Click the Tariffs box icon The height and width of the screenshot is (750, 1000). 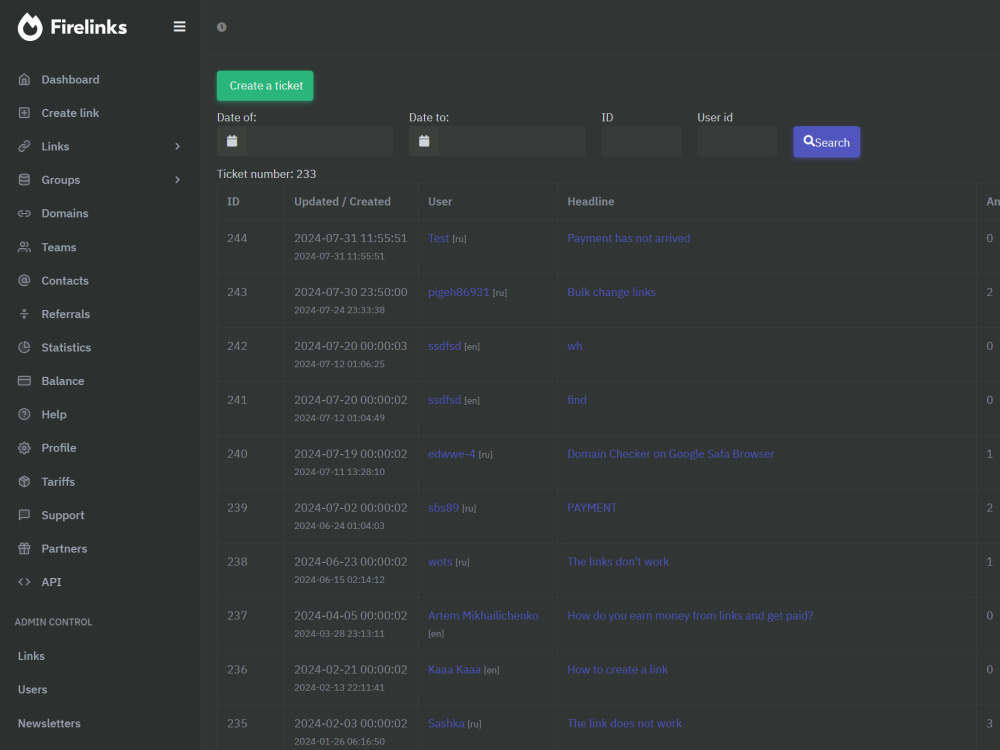tap(24, 482)
